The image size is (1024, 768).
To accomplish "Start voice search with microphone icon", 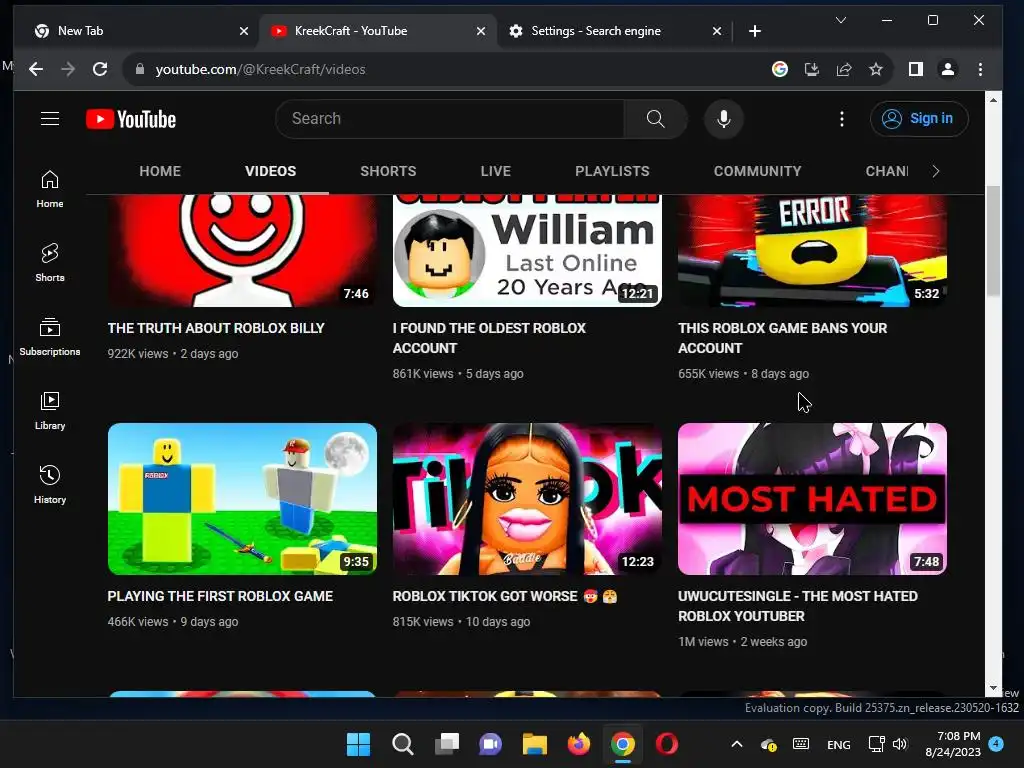I will click(724, 119).
